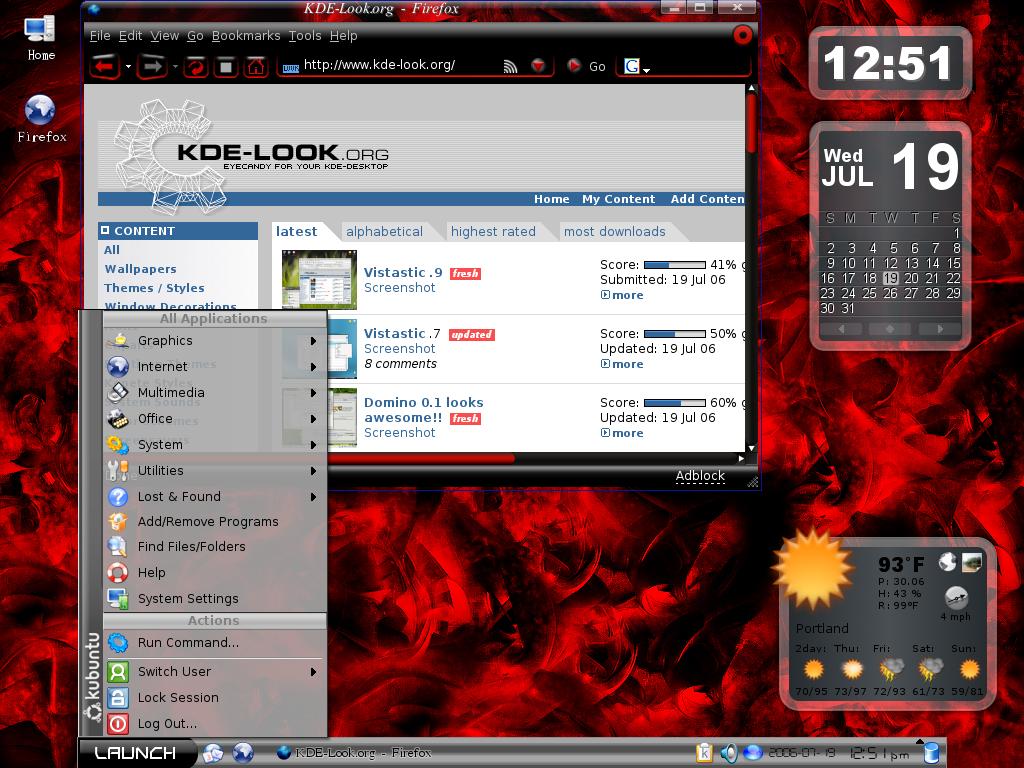Select Lock Session in the menu
The height and width of the screenshot is (768, 1024).
coord(214,697)
